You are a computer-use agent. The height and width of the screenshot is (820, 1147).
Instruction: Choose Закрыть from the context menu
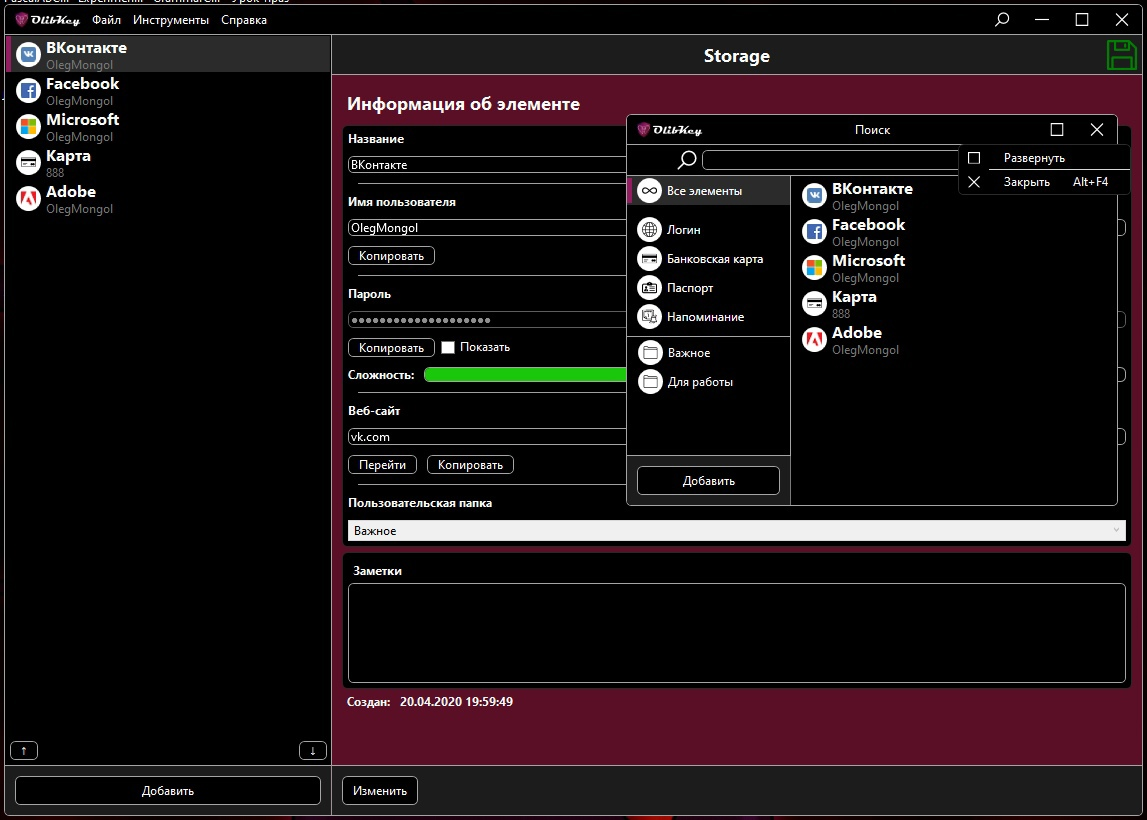click(x=1045, y=182)
